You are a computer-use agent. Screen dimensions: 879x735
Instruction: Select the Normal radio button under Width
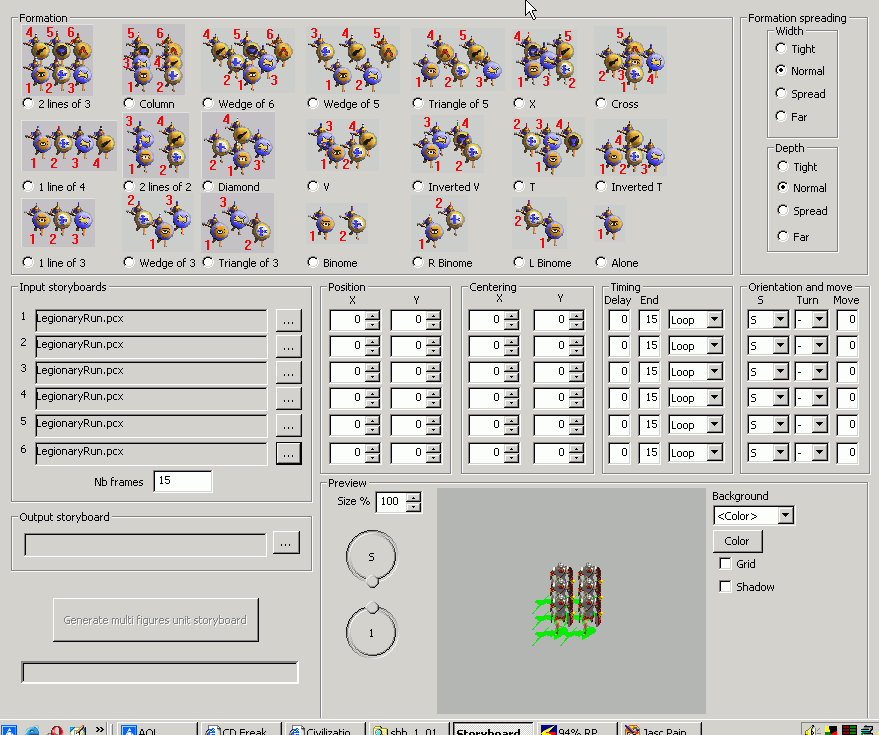point(781,70)
